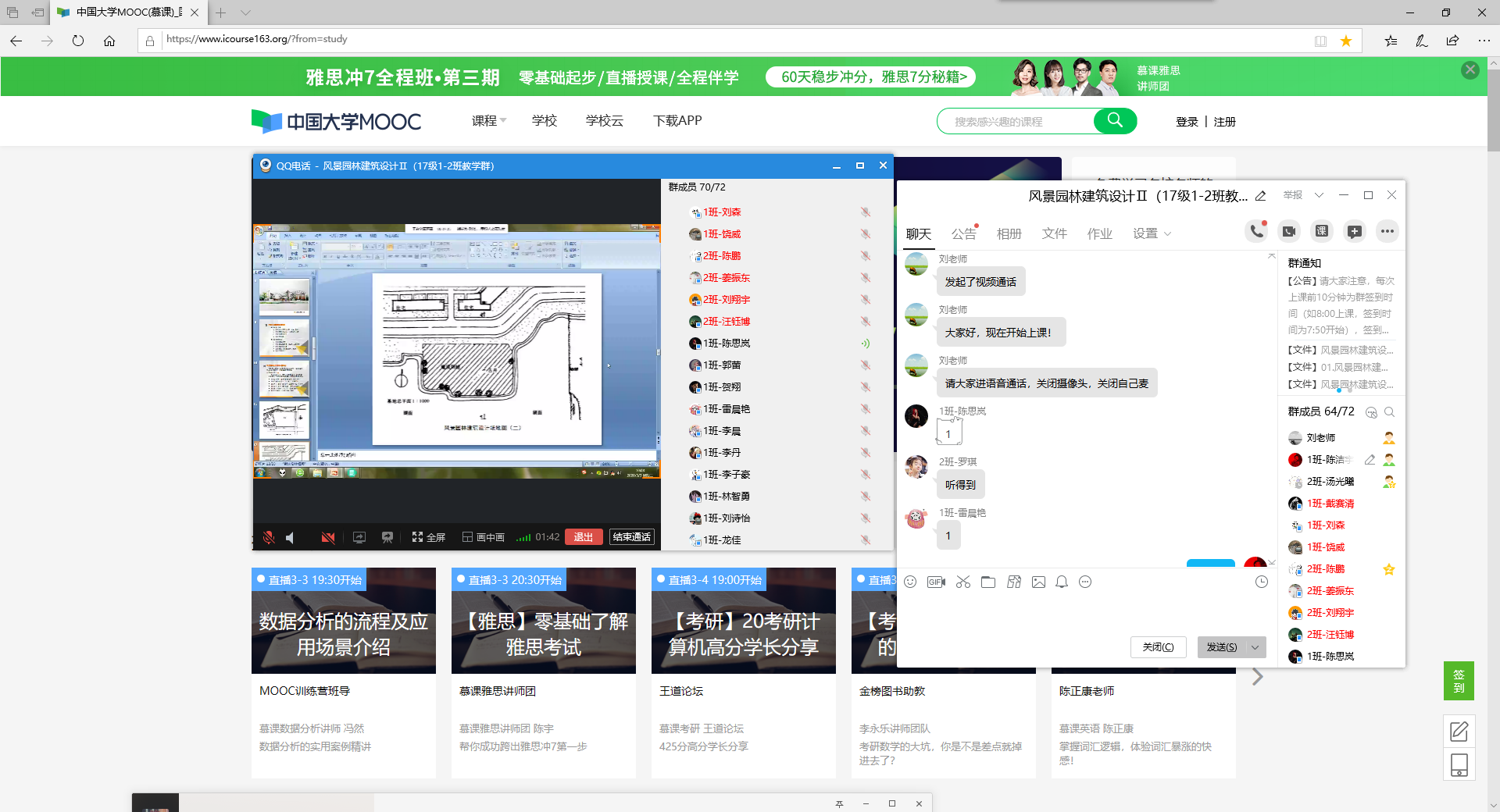Click 结束通话 to end the call
This screenshot has width=1500, height=812.
[x=631, y=537]
